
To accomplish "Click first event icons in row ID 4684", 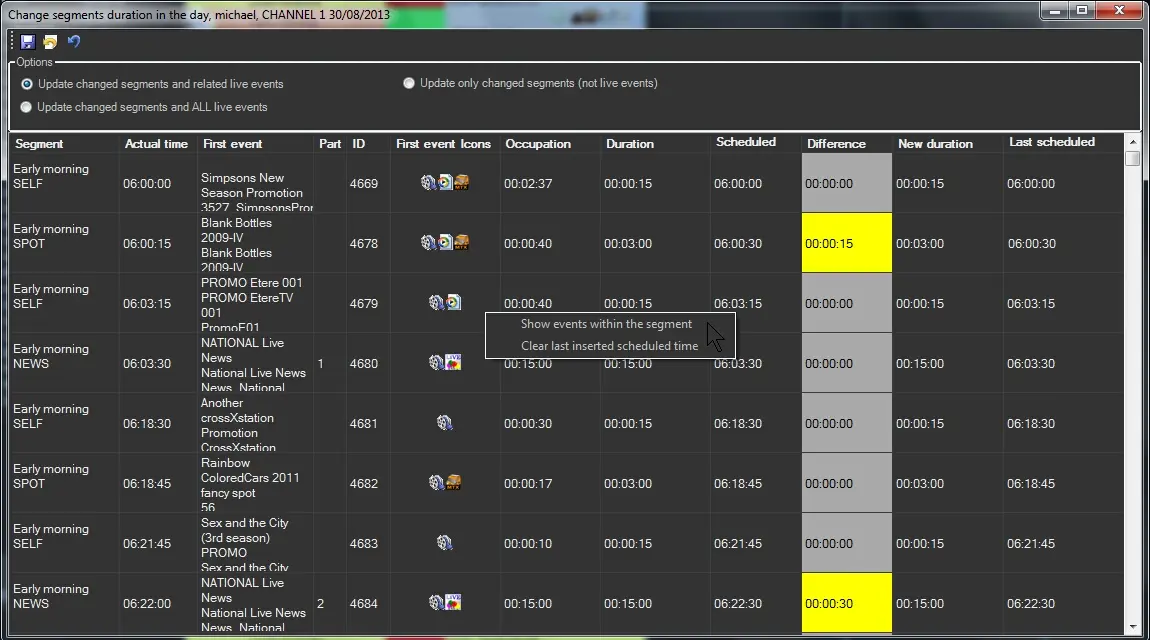I will (444, 603).
